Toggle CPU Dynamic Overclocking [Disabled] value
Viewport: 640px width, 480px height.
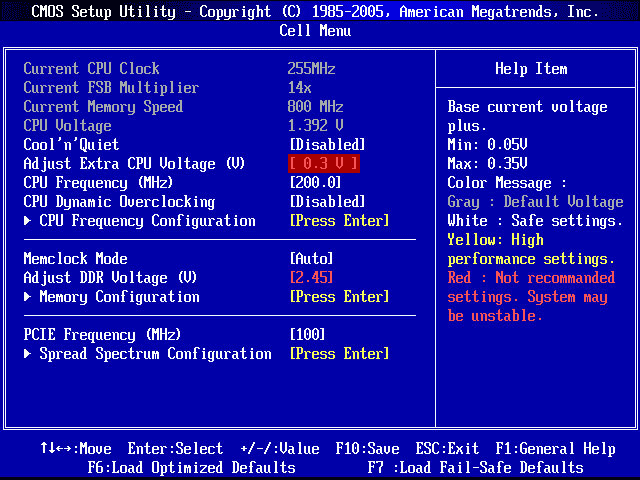click(x=327, y=202)
